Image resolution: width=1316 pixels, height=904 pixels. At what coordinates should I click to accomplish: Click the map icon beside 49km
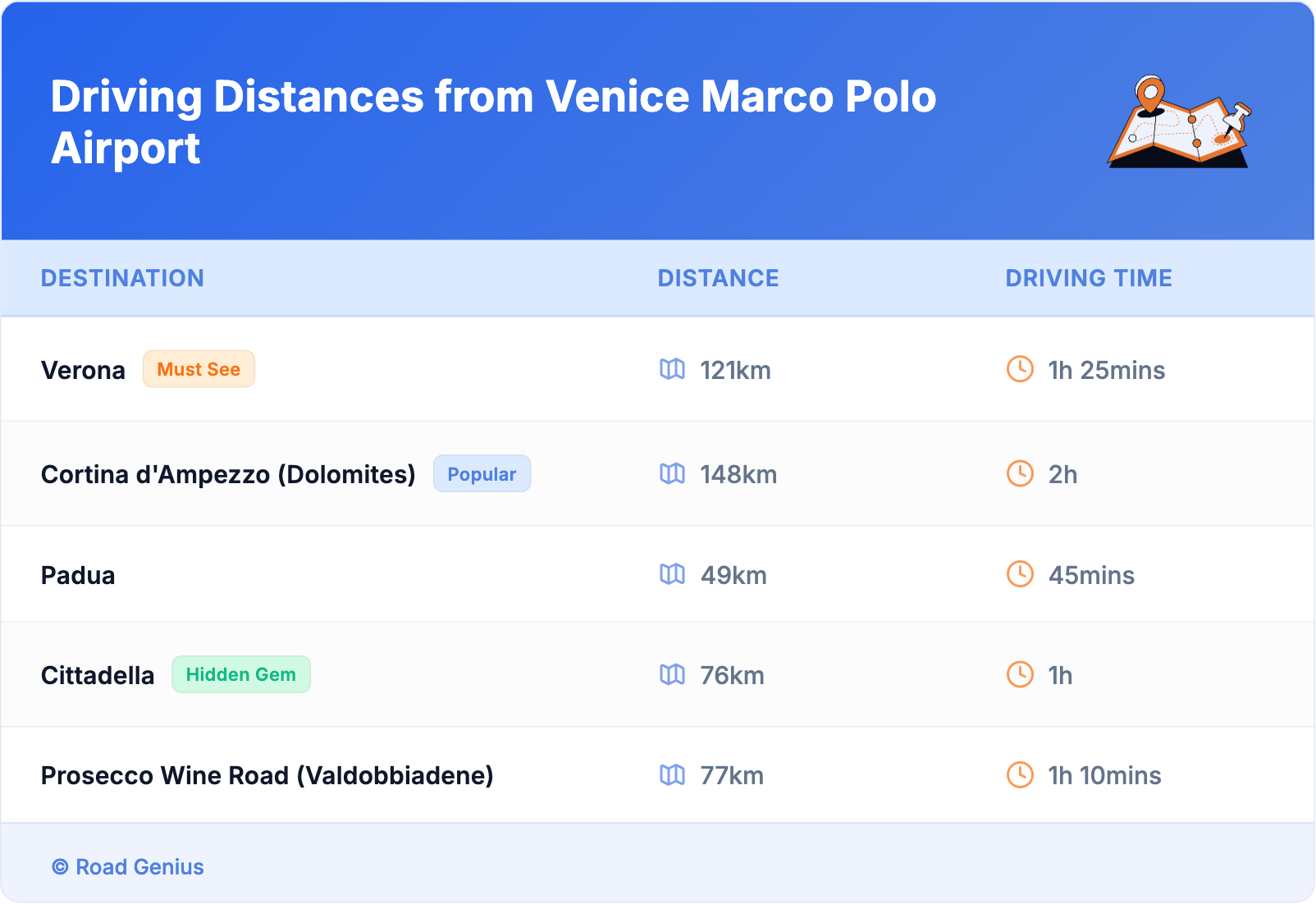672,574
